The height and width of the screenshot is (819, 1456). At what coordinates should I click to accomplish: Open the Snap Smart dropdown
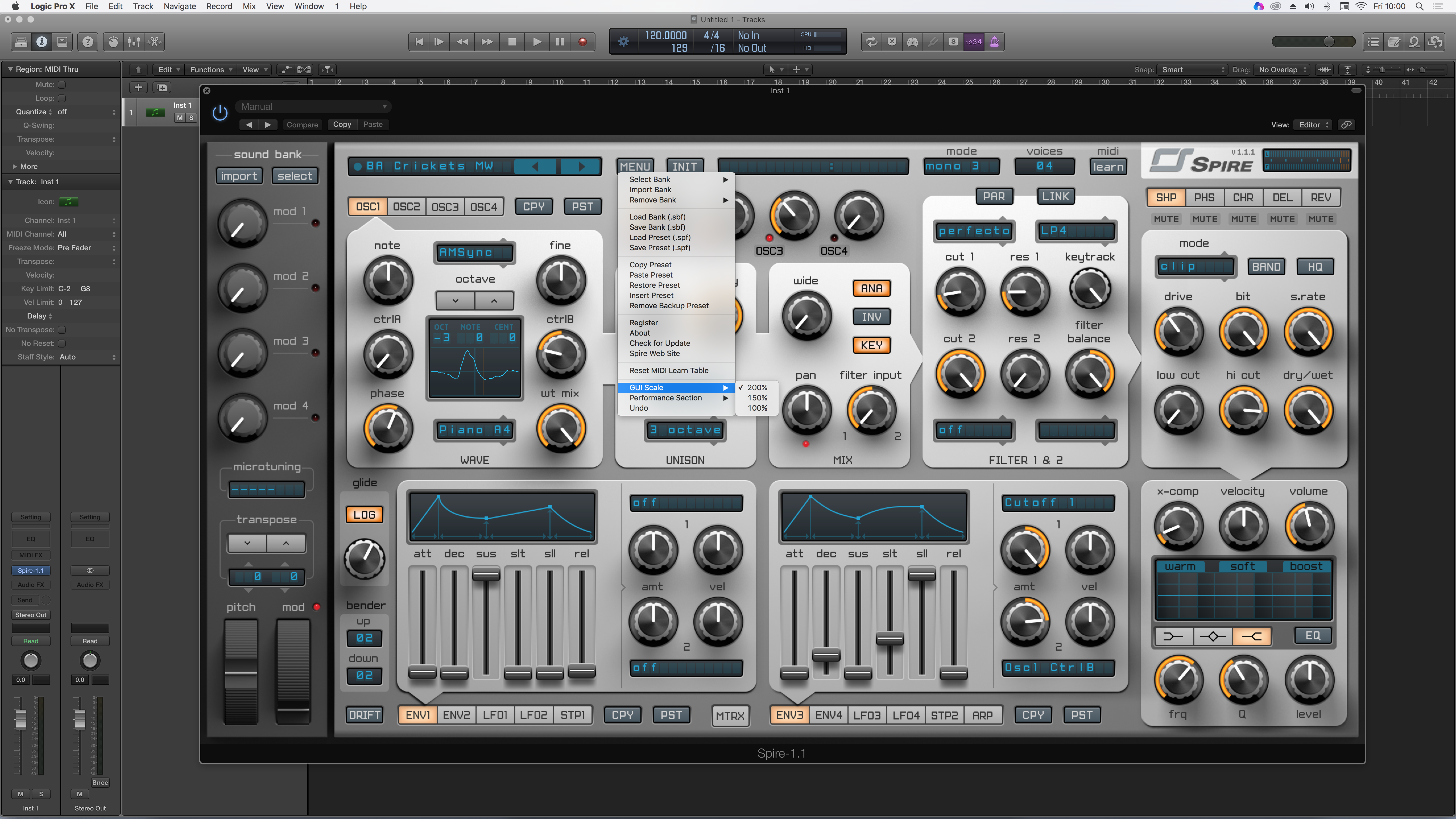click(1193, 69)
